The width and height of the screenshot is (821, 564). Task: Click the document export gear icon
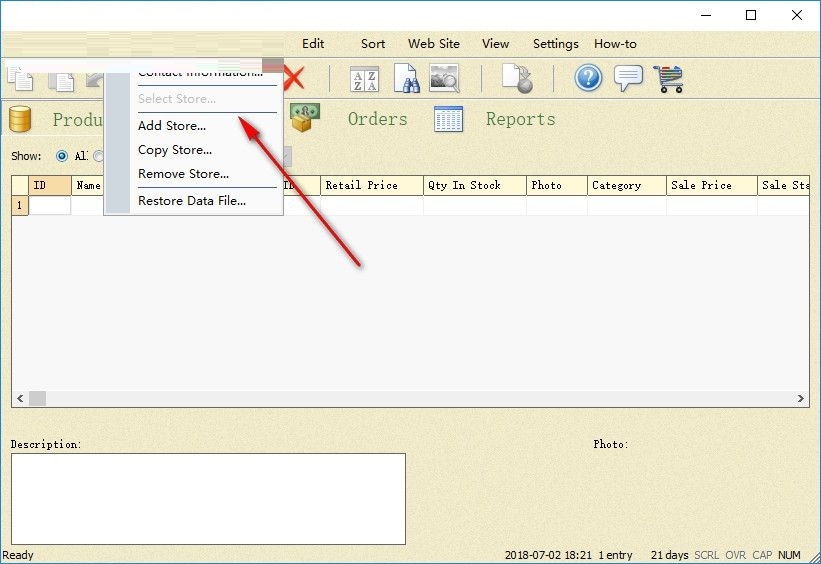[x=517, y=79]
